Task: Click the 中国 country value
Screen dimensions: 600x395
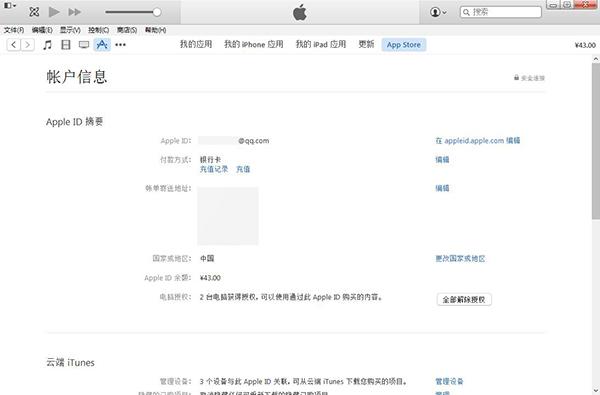Action: point(207,259)
